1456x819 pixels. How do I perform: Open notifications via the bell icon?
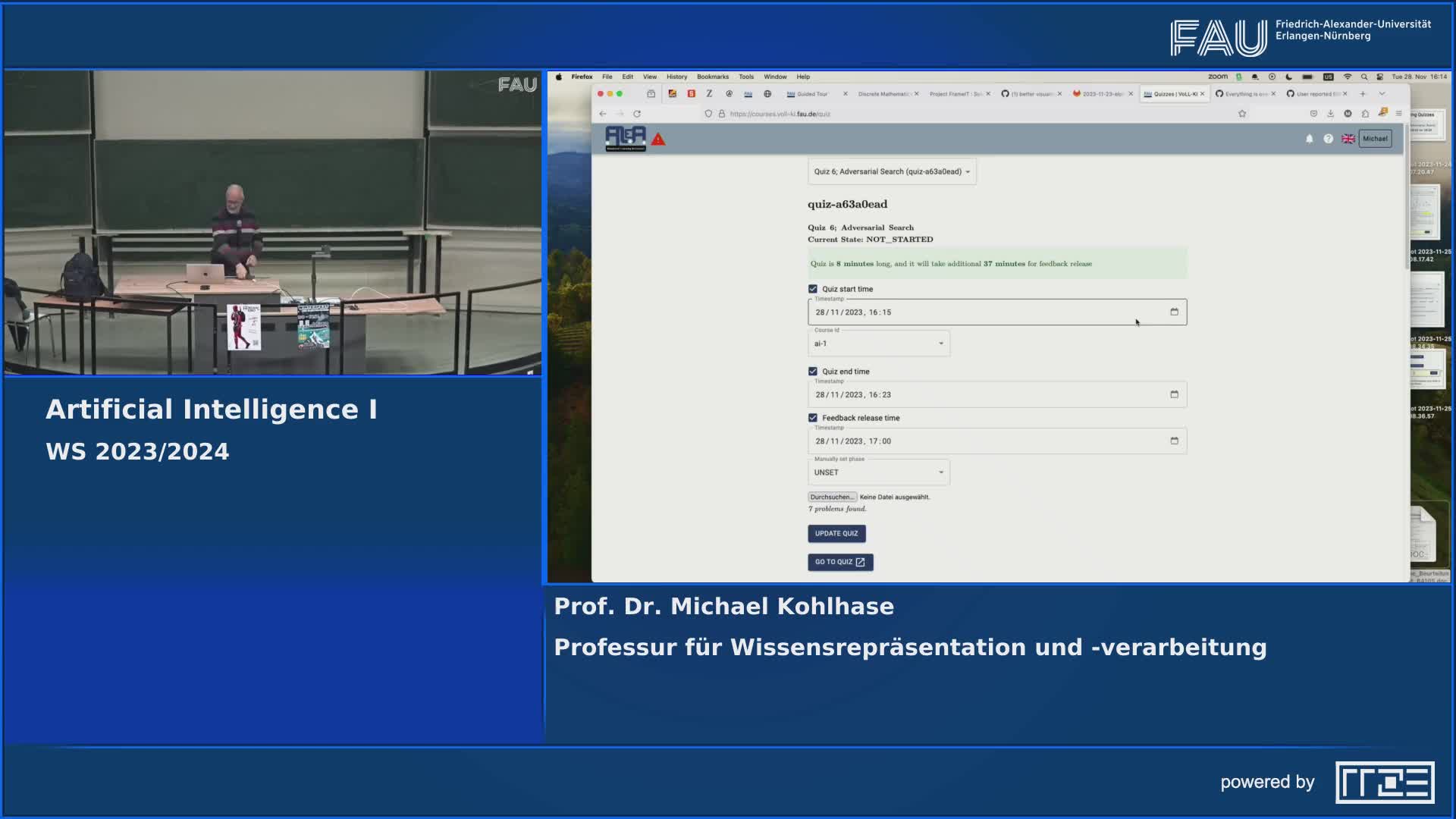(1309, 139)
